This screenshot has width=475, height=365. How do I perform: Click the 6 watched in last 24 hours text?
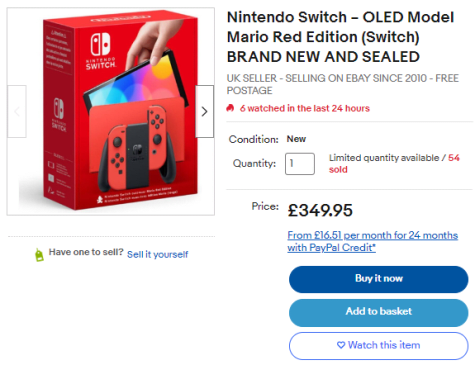point(305,108)
